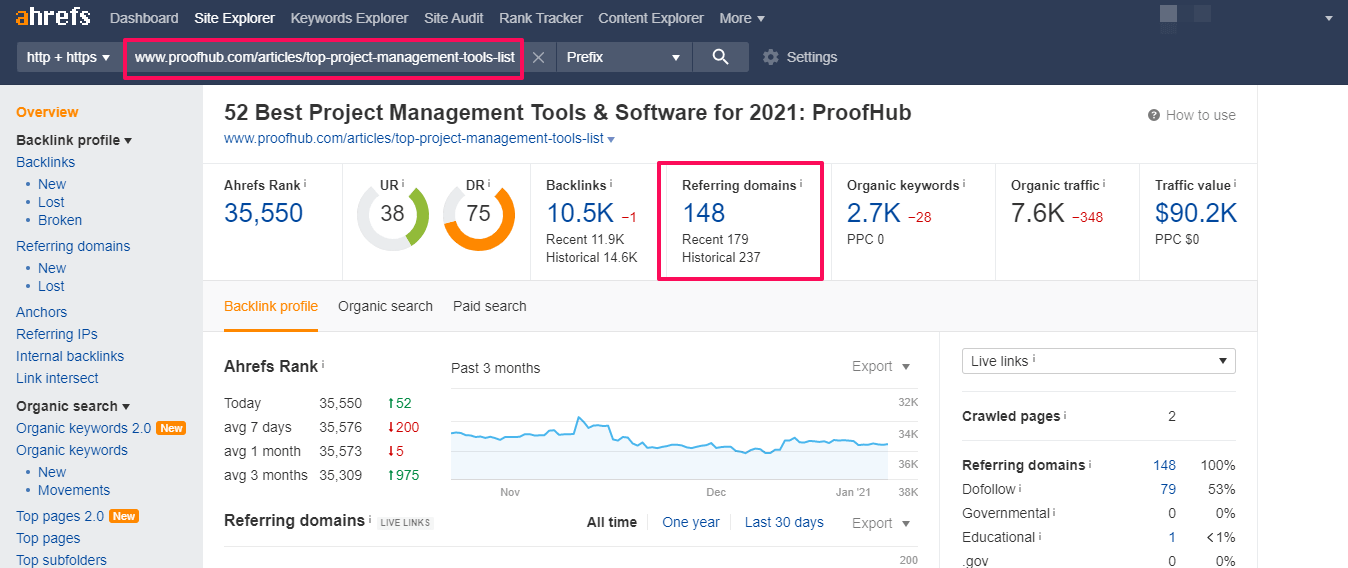Select the One year time range
The height and width of the screenshot is (568, 1348).
[x=690, y=522]
